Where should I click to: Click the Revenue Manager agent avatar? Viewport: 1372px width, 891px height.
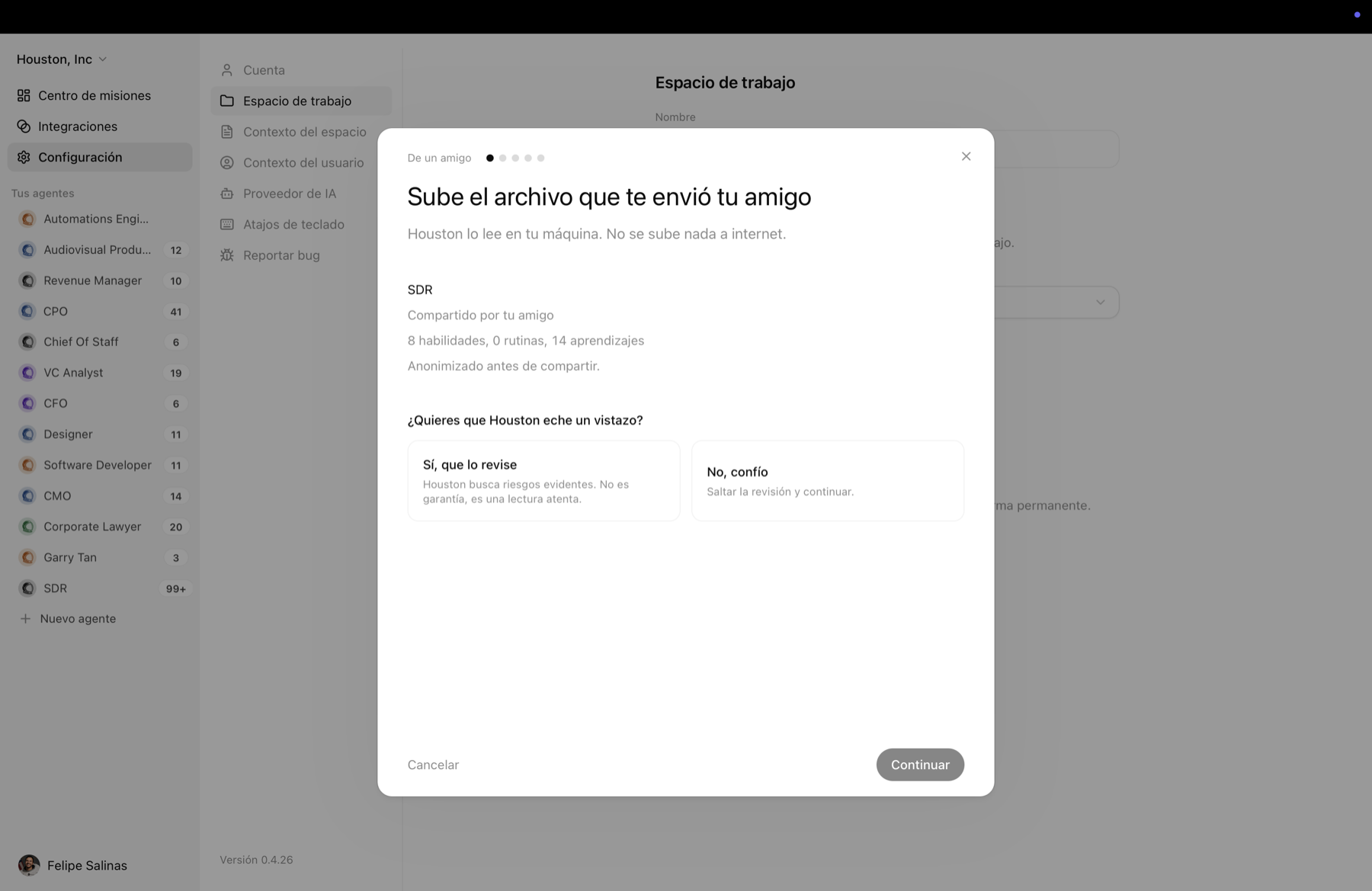[27, 280]
